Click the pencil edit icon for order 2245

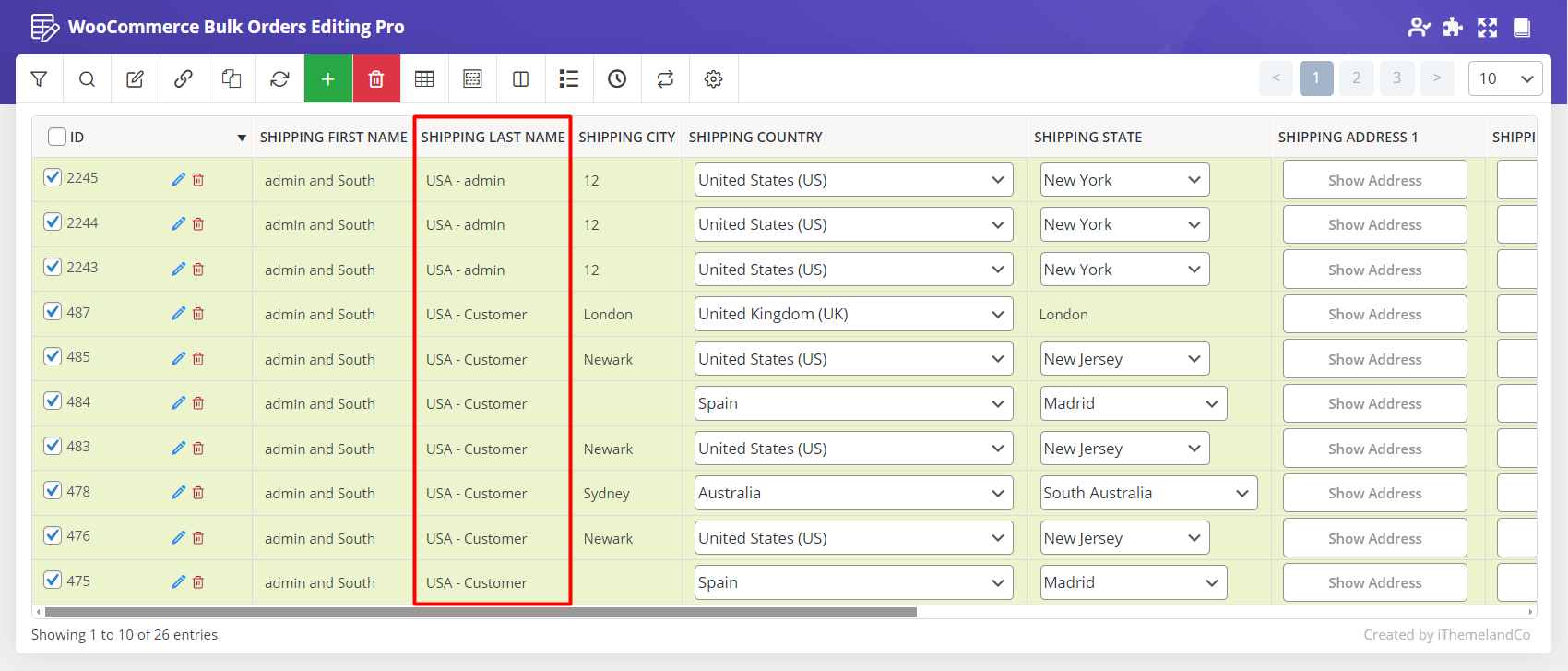click(x=178, y=180)
